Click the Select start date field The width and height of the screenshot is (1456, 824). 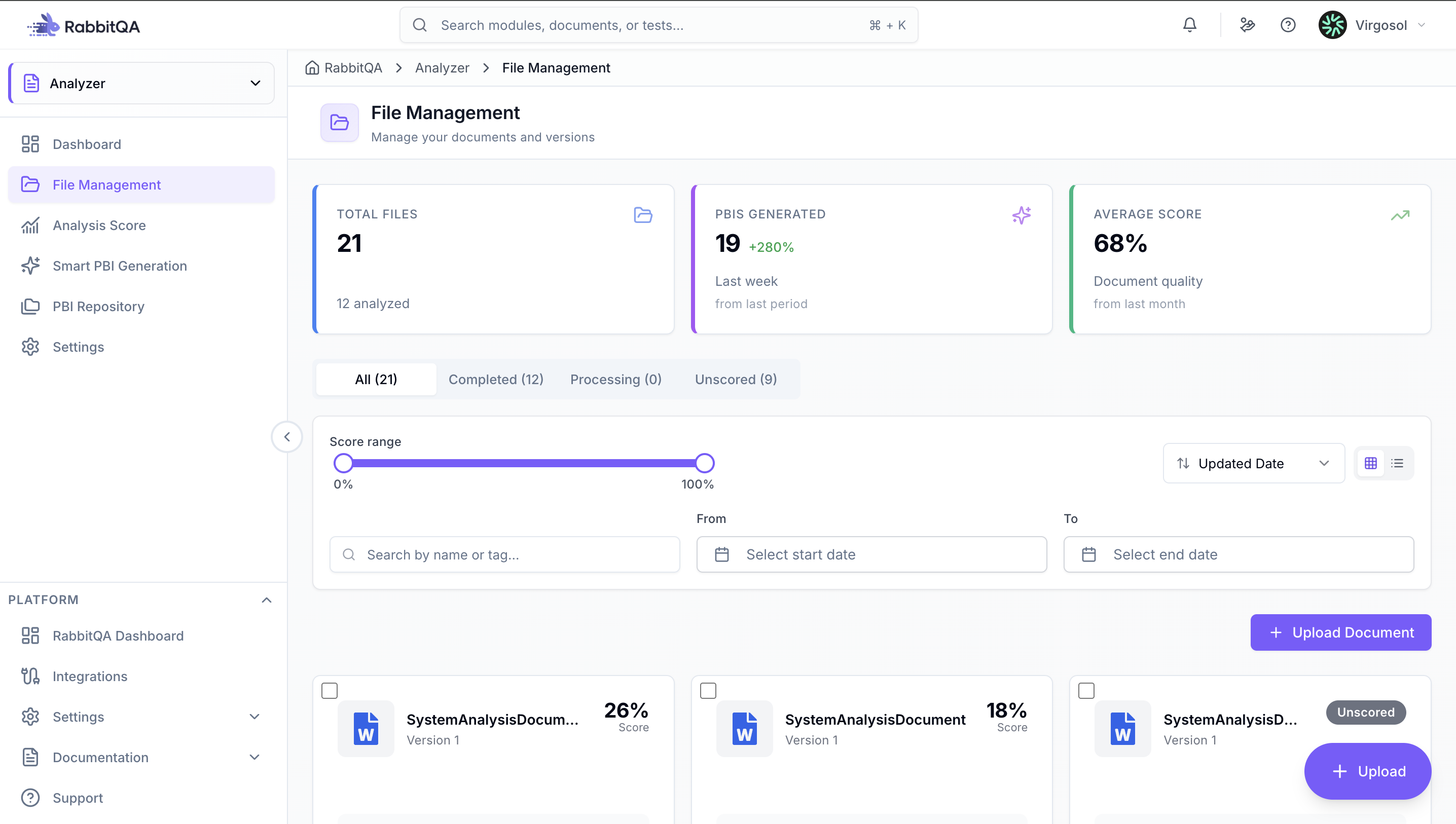871,554
